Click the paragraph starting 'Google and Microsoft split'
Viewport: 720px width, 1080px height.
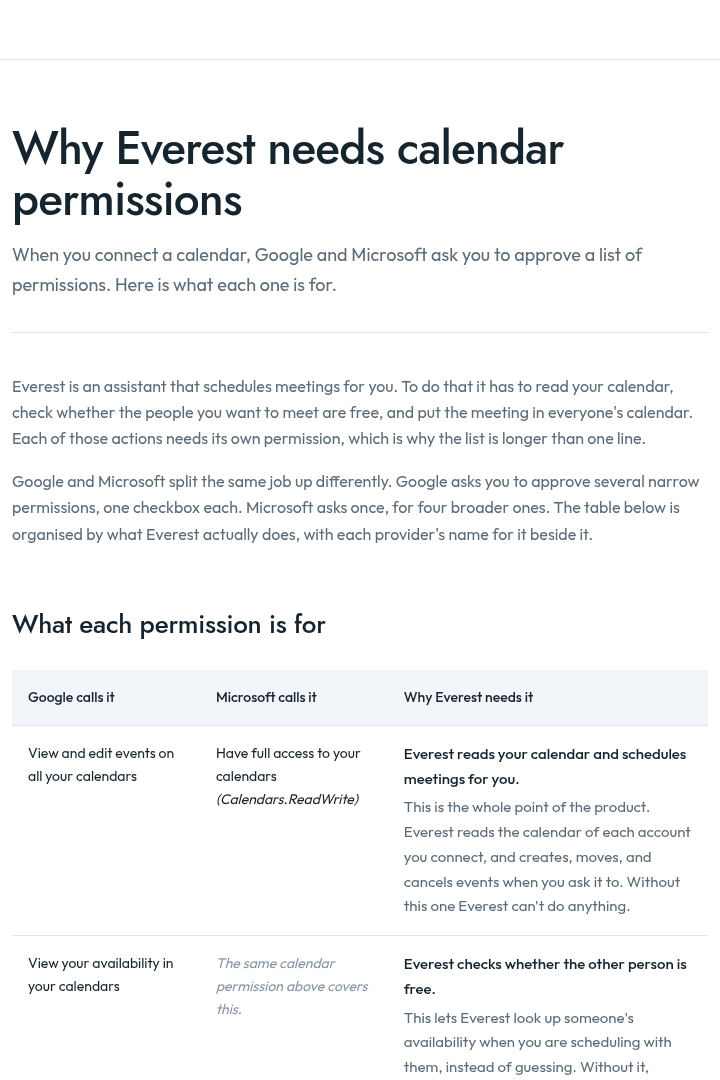click(x=356, y=508)
